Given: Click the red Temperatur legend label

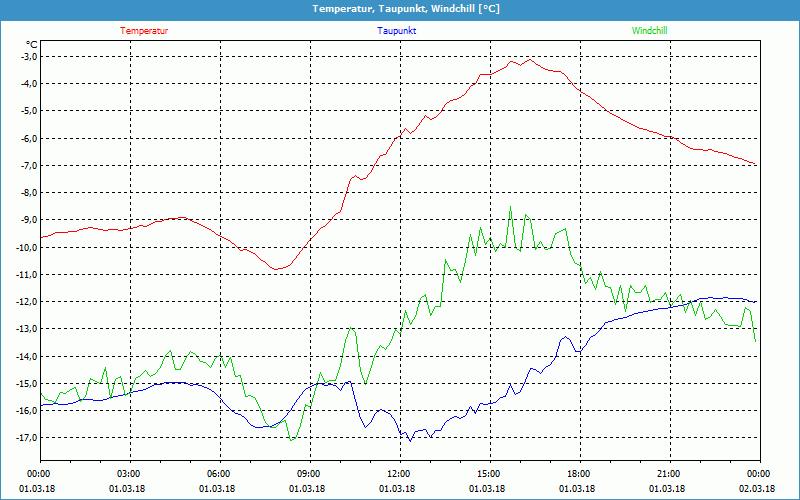Looking at the screenshot, I should (x=144, y=30).
